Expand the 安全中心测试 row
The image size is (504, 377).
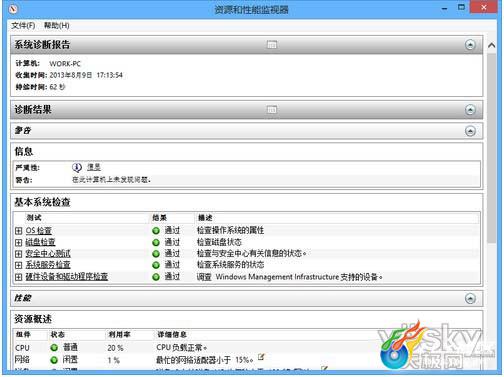[x=19, y=254]
